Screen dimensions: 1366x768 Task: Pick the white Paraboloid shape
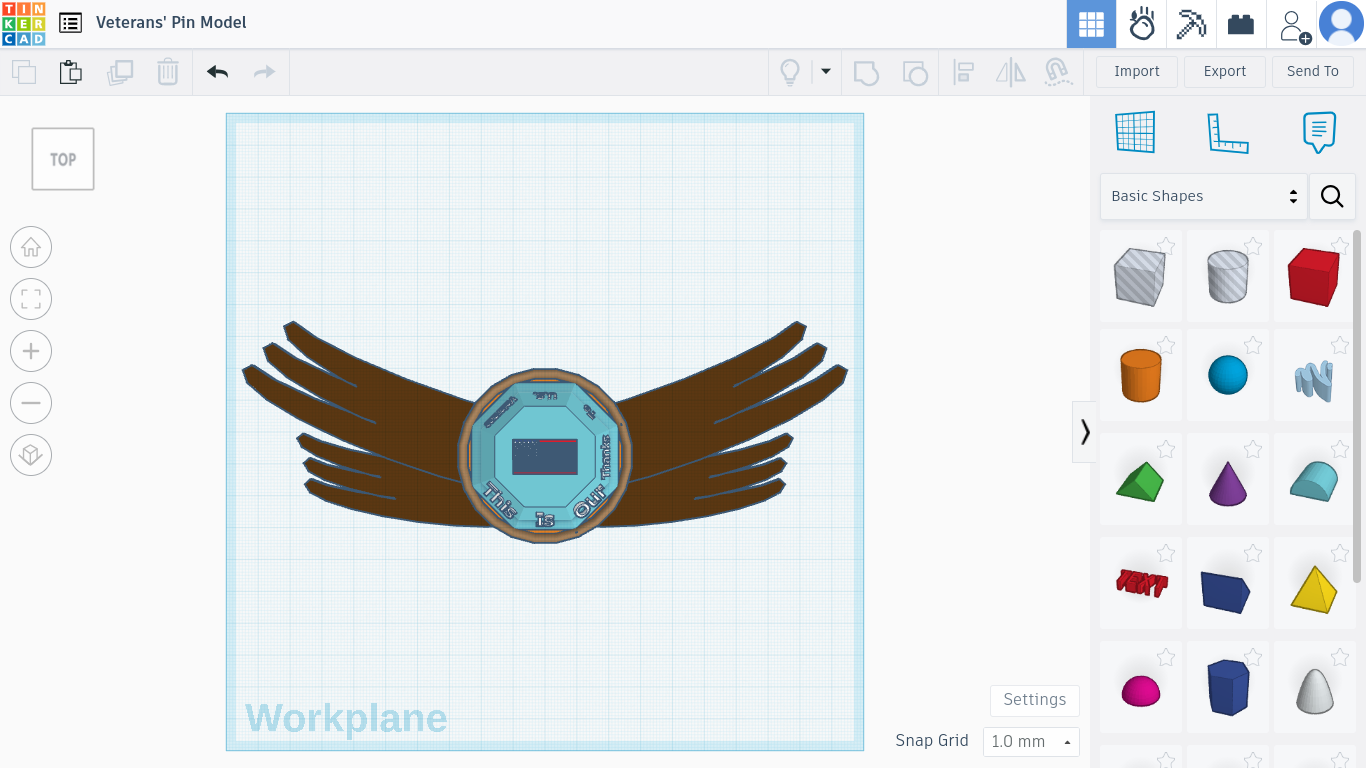point(1315,690)
